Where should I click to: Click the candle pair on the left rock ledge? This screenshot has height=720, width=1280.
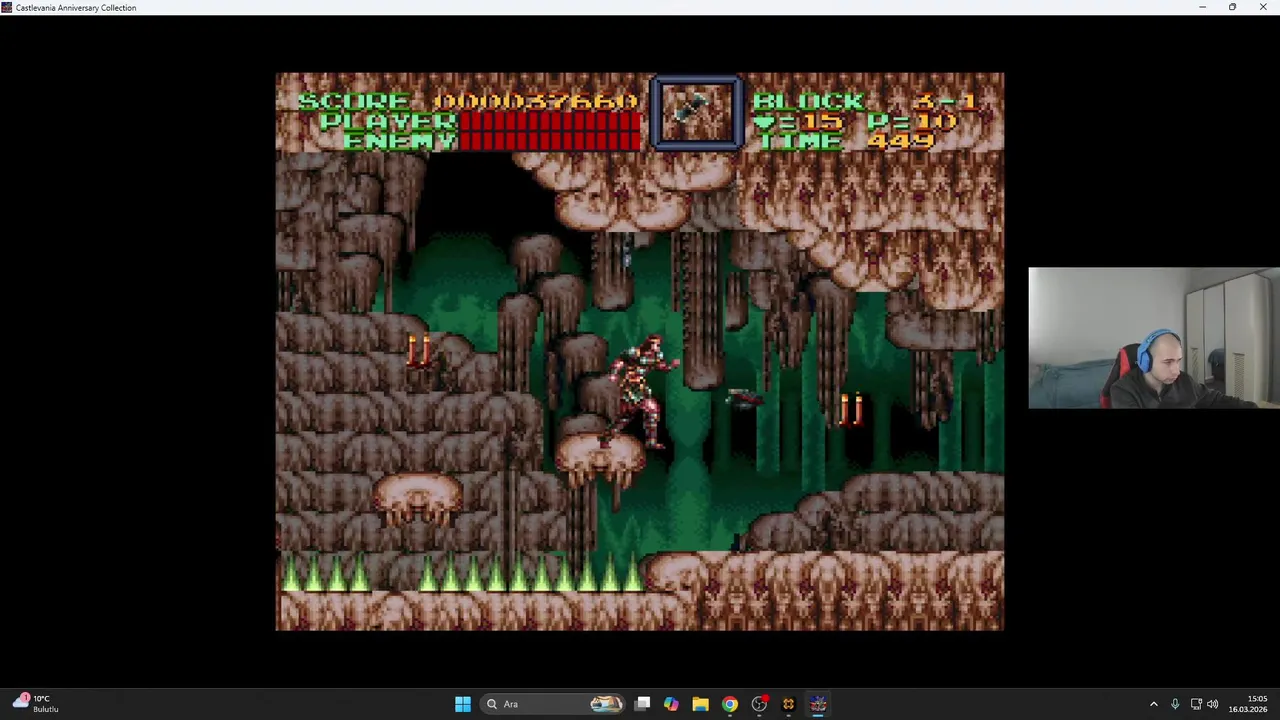tap(419, 351)
